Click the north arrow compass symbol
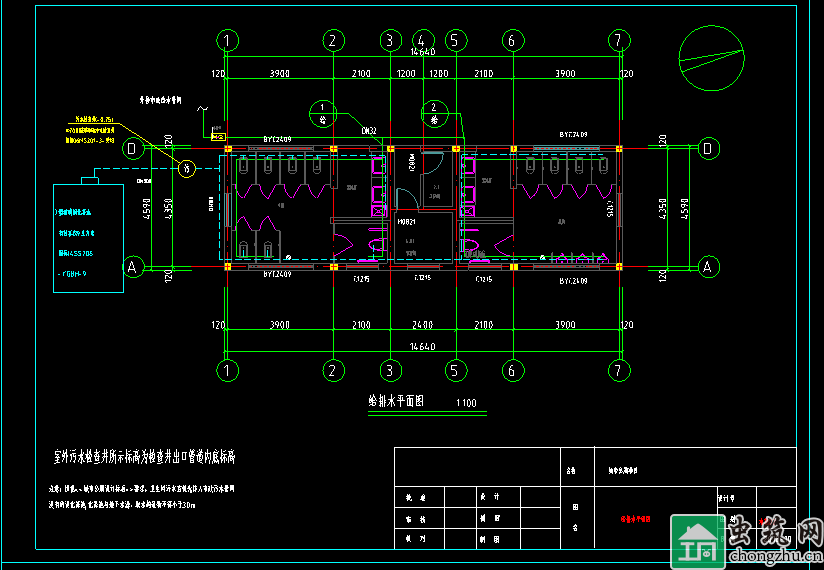 coord(711,56)
